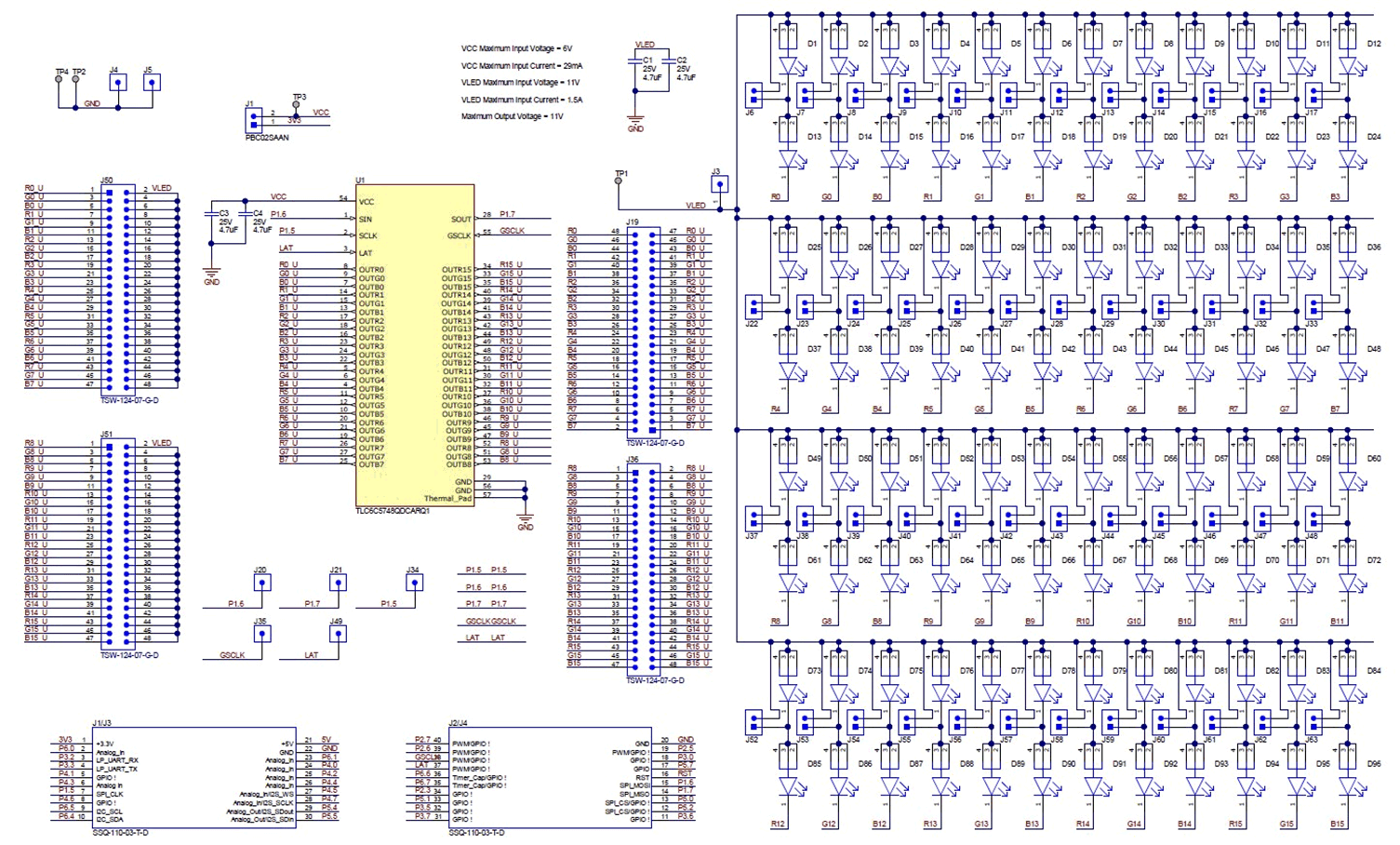
Task: Click the +5V pin label on J1/J3
Action: [287, 744]
